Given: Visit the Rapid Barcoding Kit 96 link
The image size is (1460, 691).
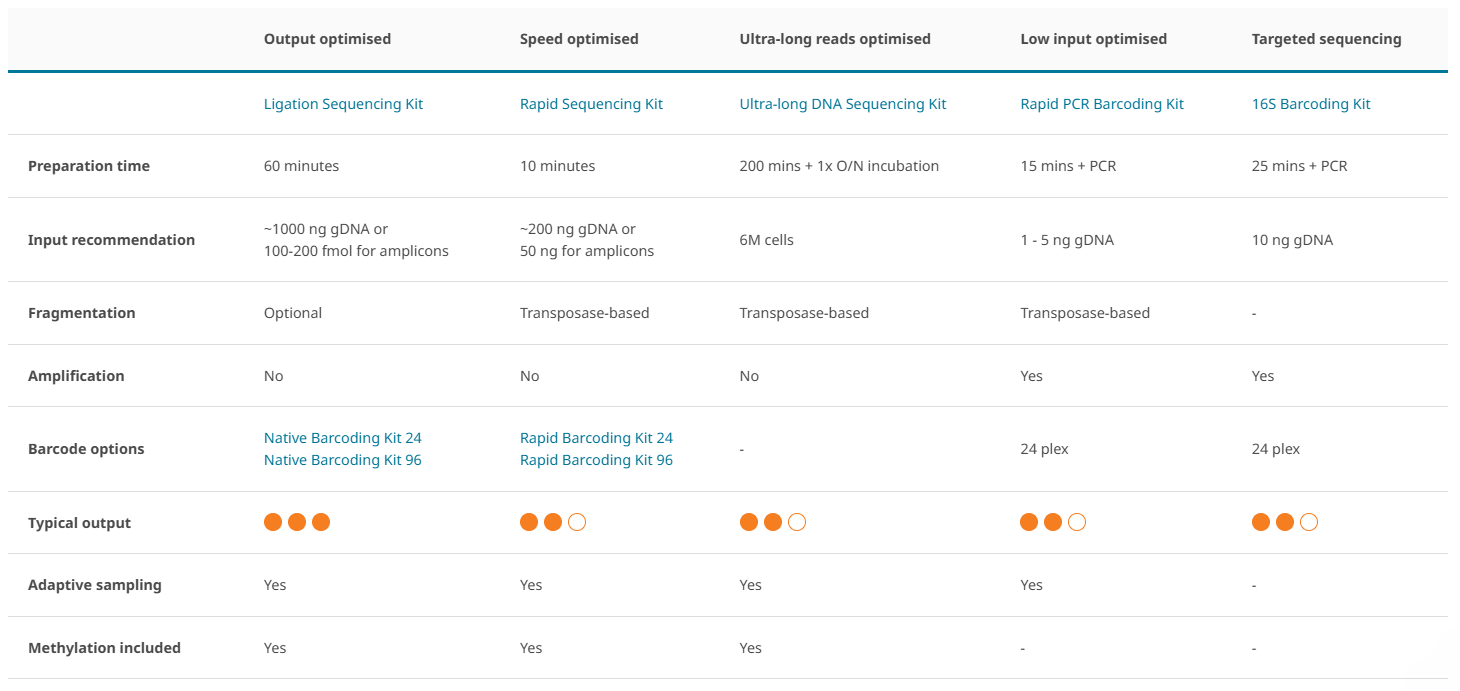Looking at the screenshot, I should point(596,460).
